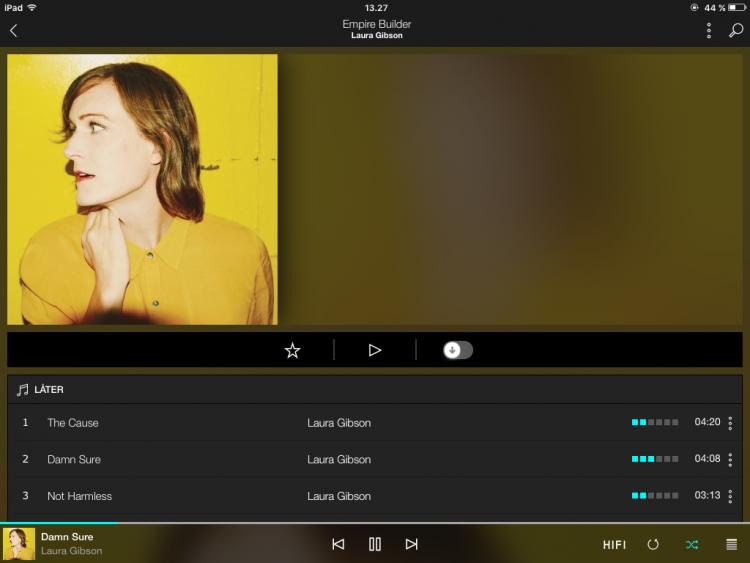The width and height of the screenshot is (750, 563).
Task: Toggle repeat mode
Action: (653, 544)
